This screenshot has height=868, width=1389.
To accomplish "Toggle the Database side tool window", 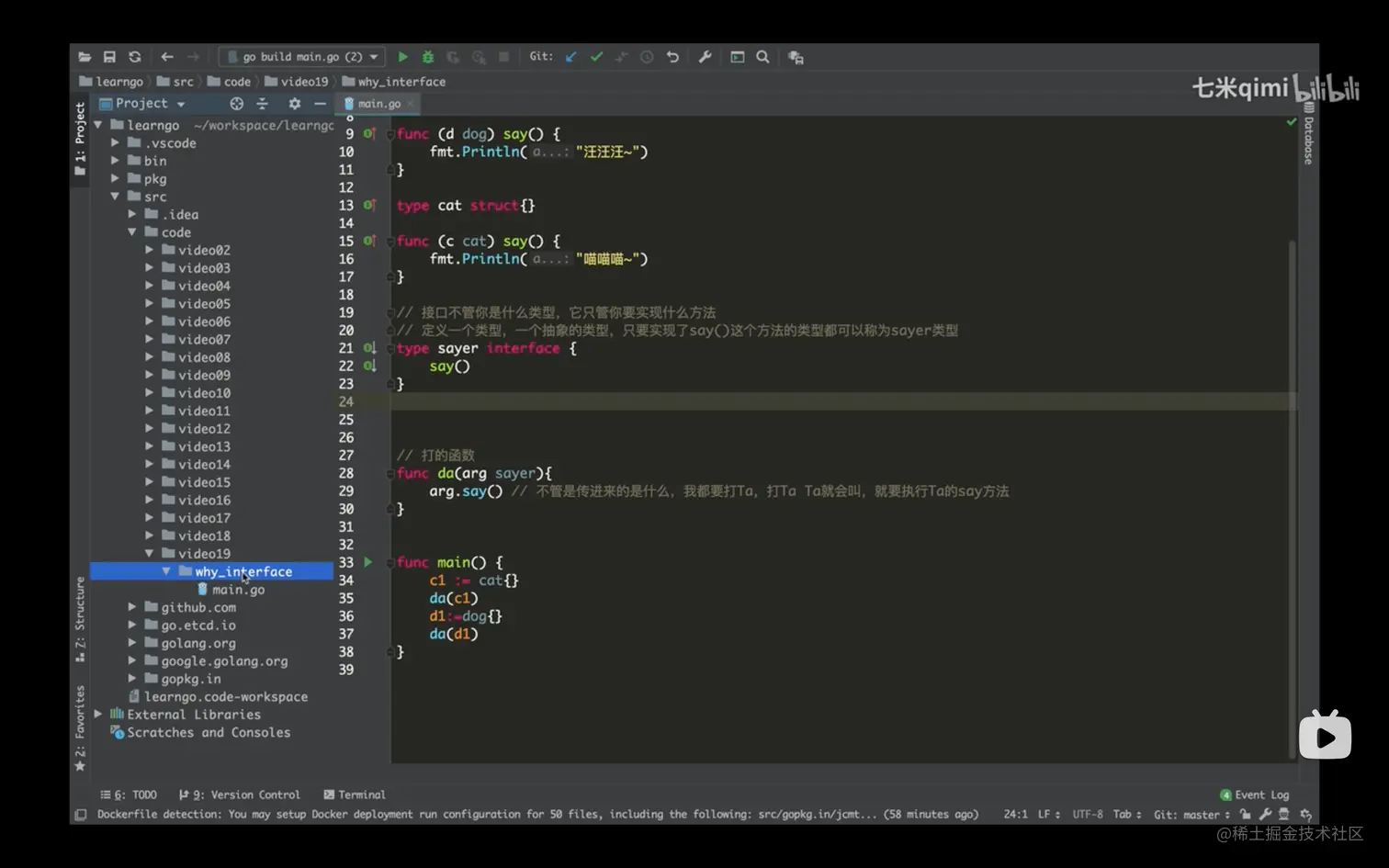I will point(1308,134).
